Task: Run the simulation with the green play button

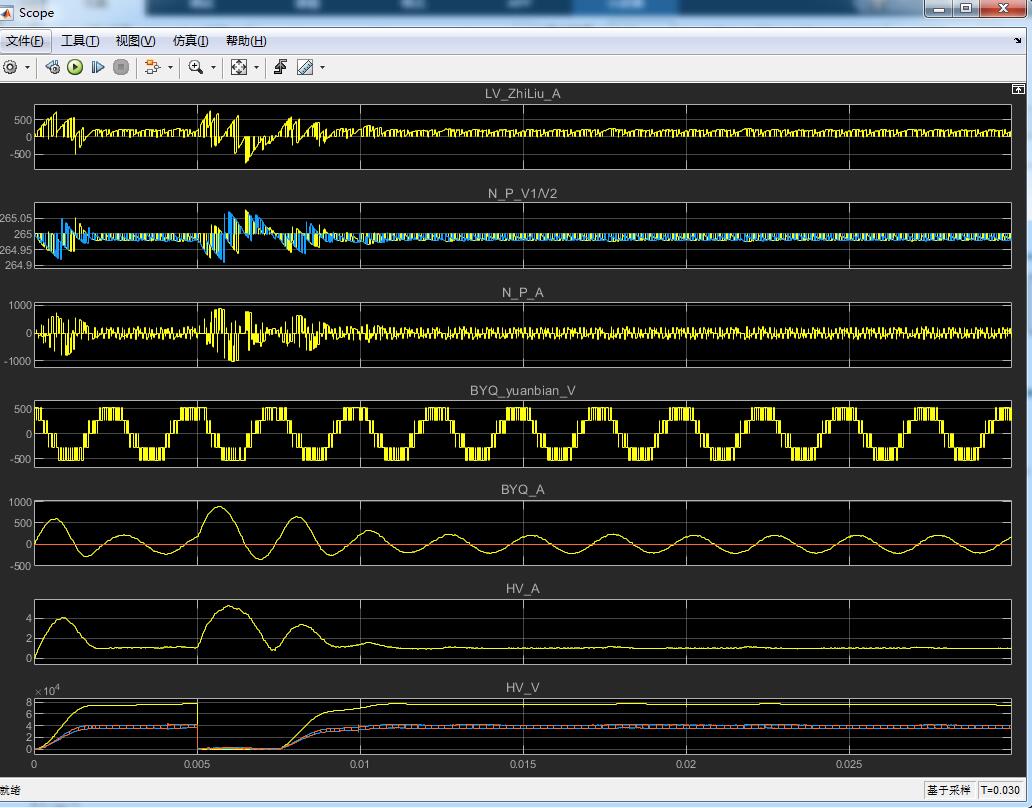Action: coord(75,67)
